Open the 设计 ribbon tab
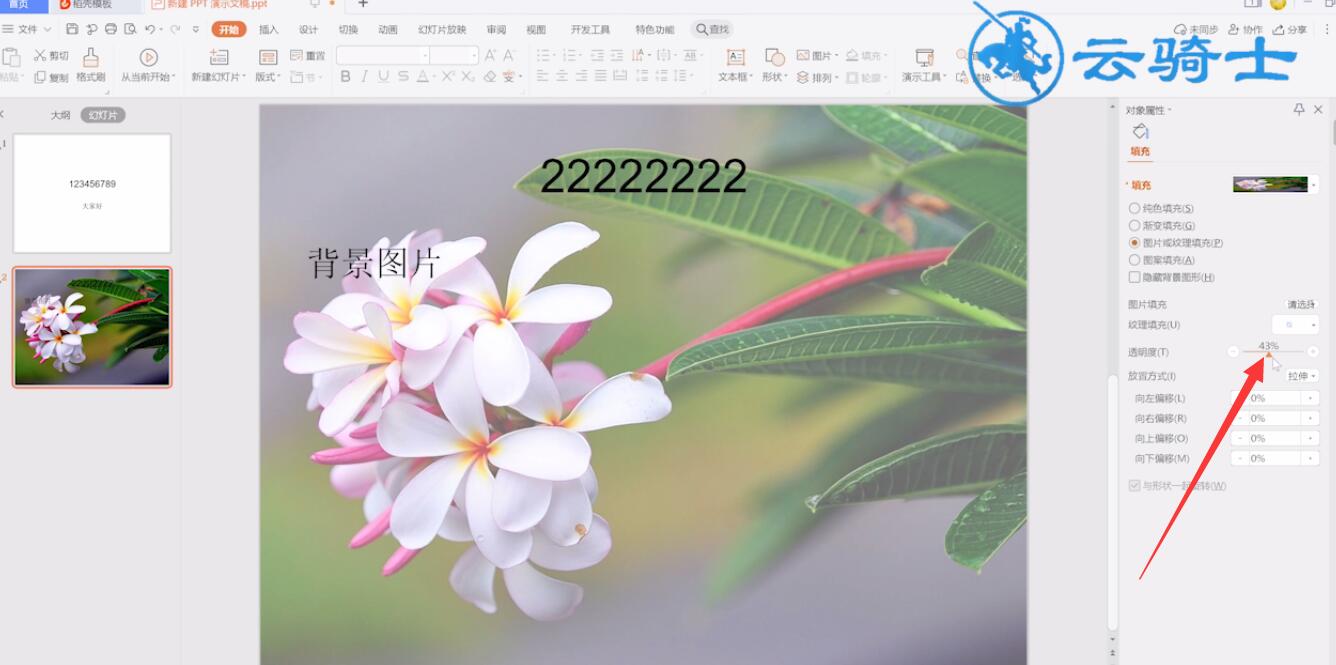This screenshot has height=665, width=1336. 308,30
